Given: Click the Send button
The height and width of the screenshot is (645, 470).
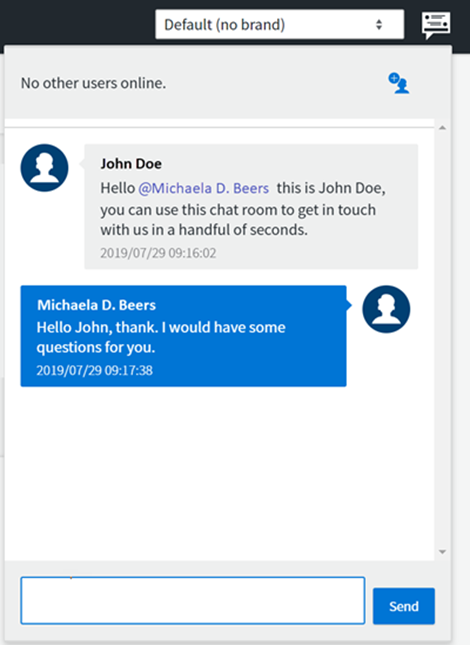Looking at the screenshot, I should (404, 606).
